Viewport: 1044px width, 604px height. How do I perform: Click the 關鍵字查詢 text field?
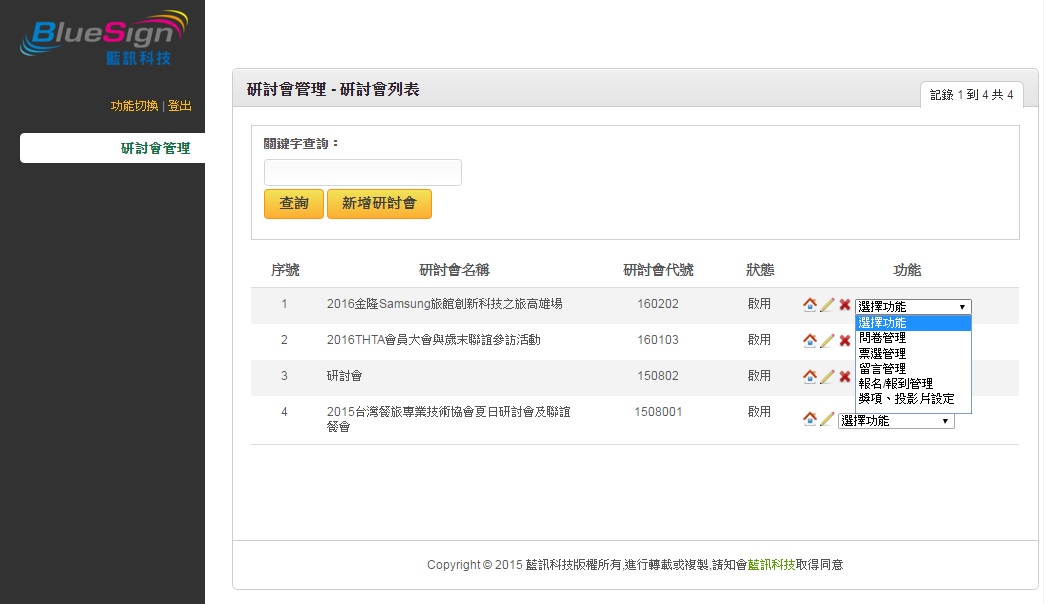[x=363, y=172]
